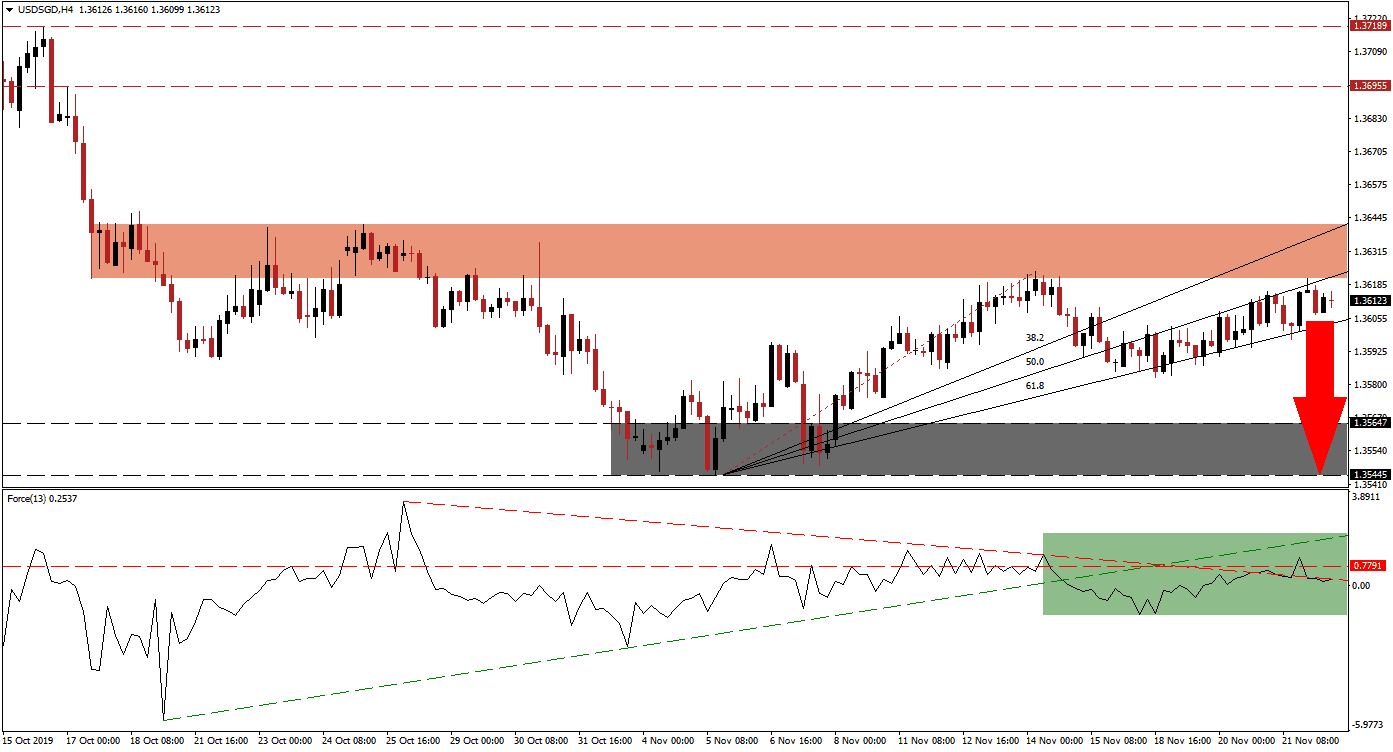Select the 38.2 Fibonacci fan label
This screenshot has width=1393, height=752.
tap(1034, 338)
